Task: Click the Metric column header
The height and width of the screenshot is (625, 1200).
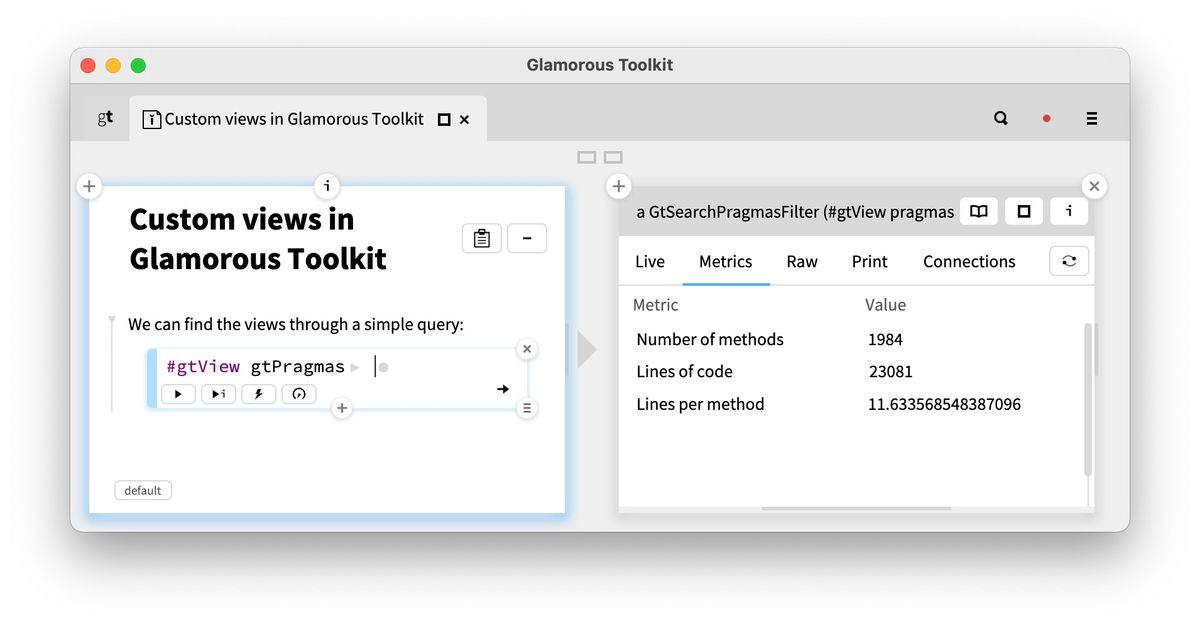Action: click(x=656, y=305)
